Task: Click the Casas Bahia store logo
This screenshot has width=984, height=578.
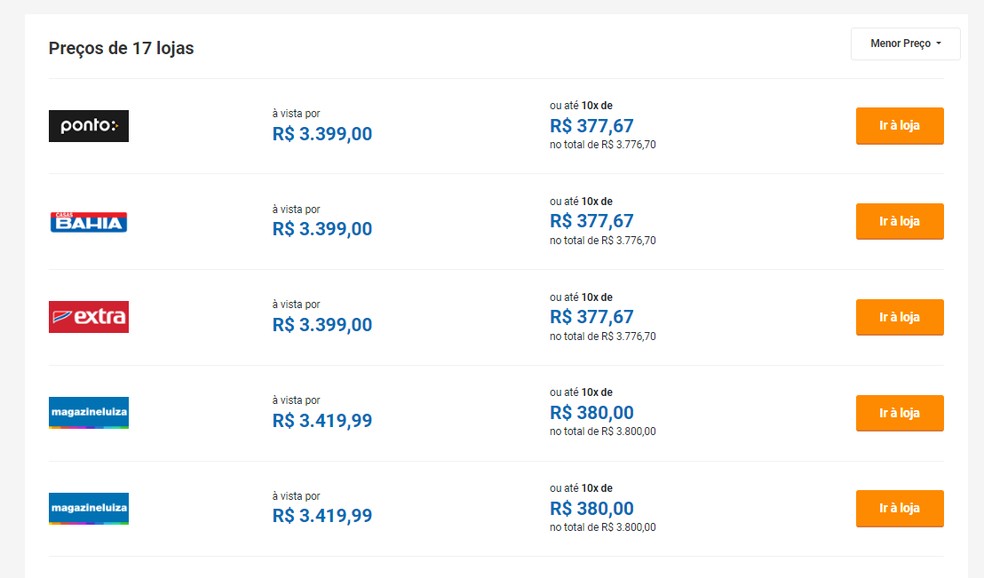Action: click(x=88, y=221)
